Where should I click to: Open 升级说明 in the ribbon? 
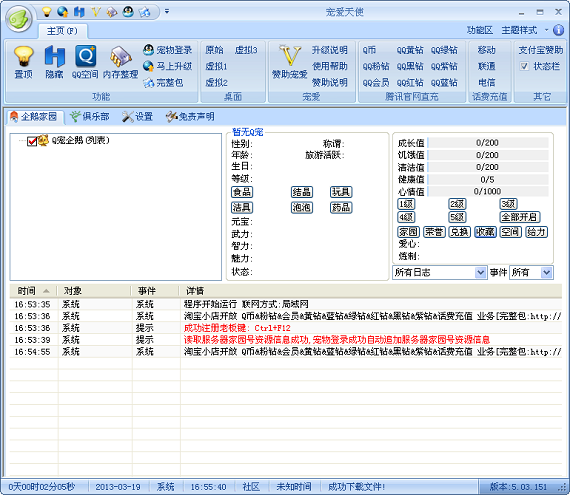tap(329, 50)
